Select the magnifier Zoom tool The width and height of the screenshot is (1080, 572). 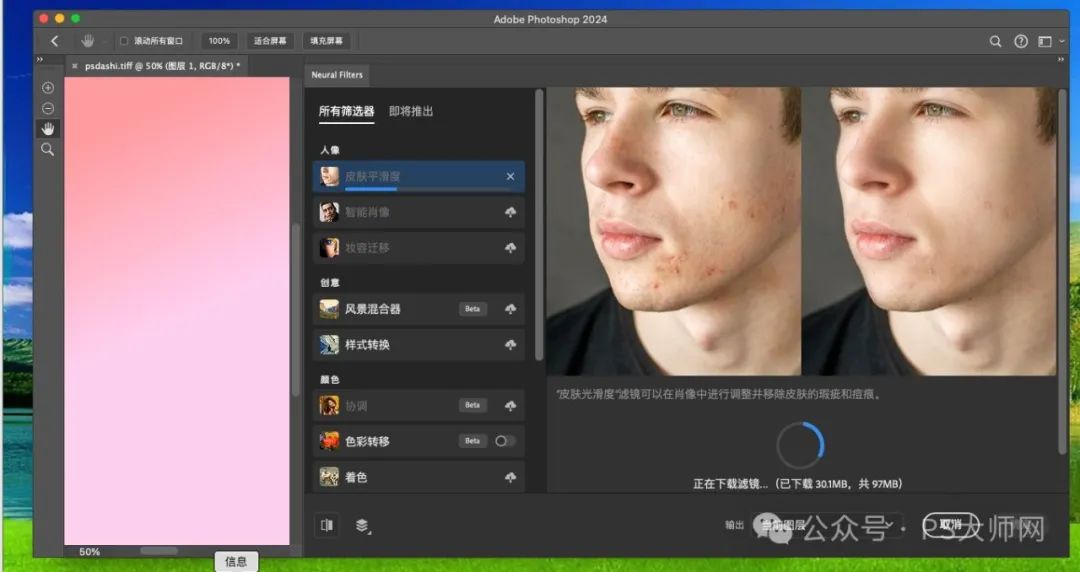point(48,150)
